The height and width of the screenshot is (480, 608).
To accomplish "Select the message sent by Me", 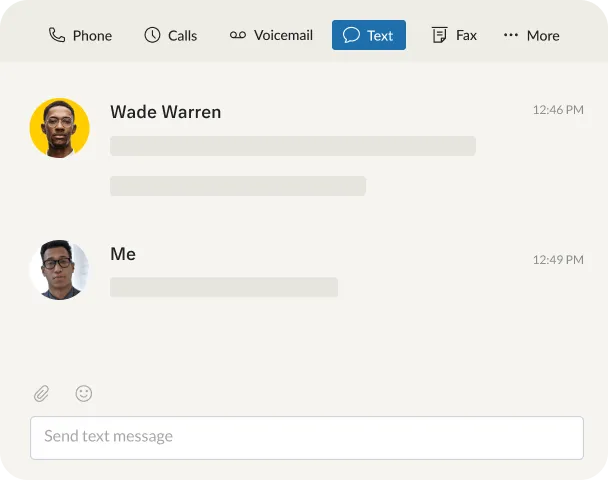I will click(224, 287).
